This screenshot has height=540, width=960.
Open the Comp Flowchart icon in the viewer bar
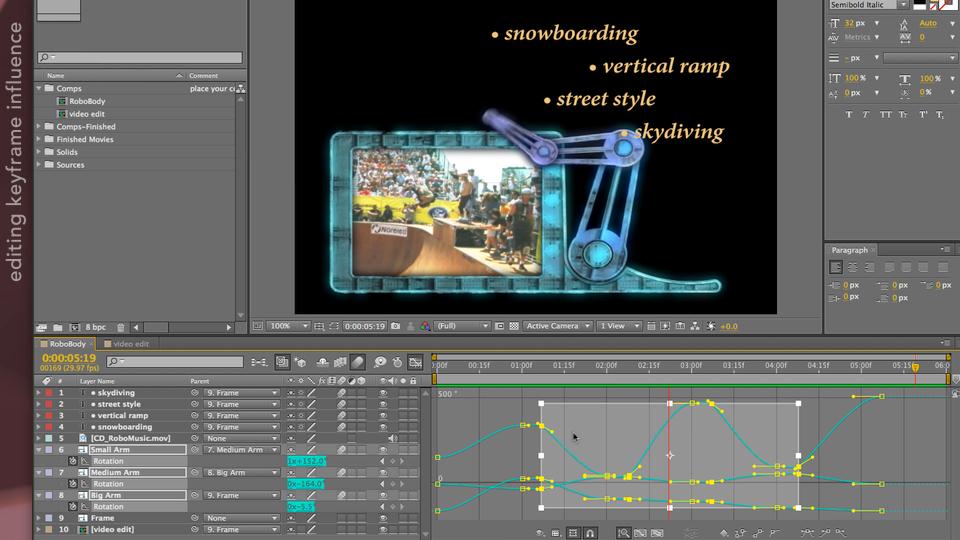pyautogui.click(x=695, y=326)
